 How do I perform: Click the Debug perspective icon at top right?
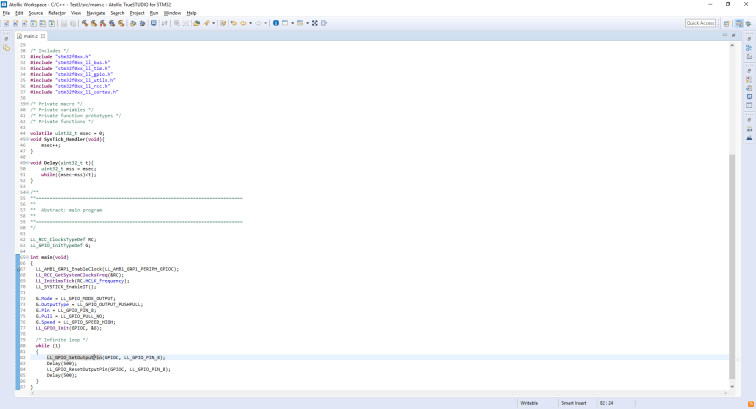coord(749,22)
